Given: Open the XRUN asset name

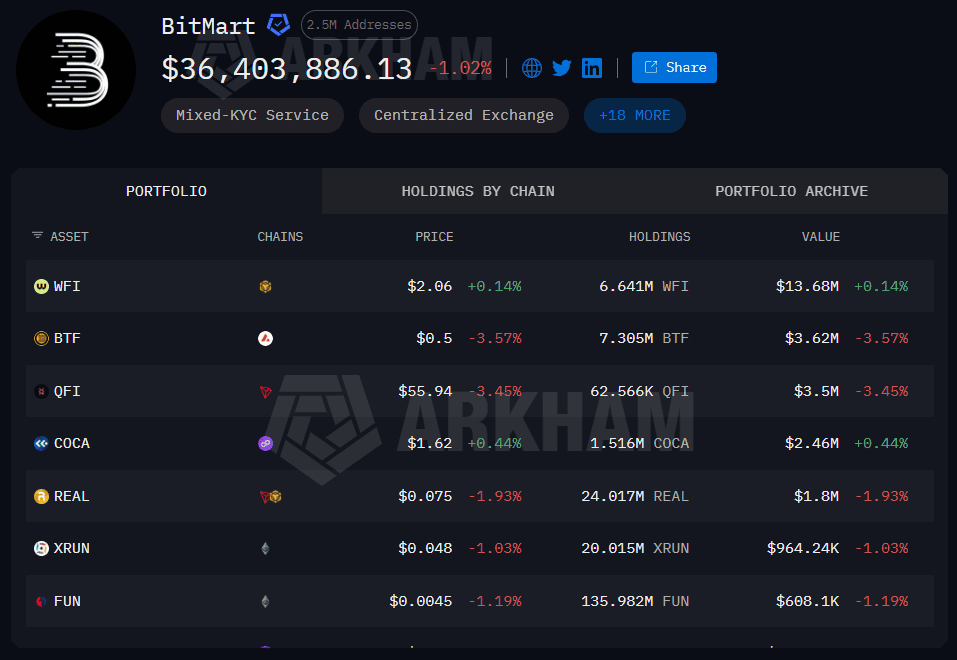Looking at the screenshot, I should pos(71,548).
